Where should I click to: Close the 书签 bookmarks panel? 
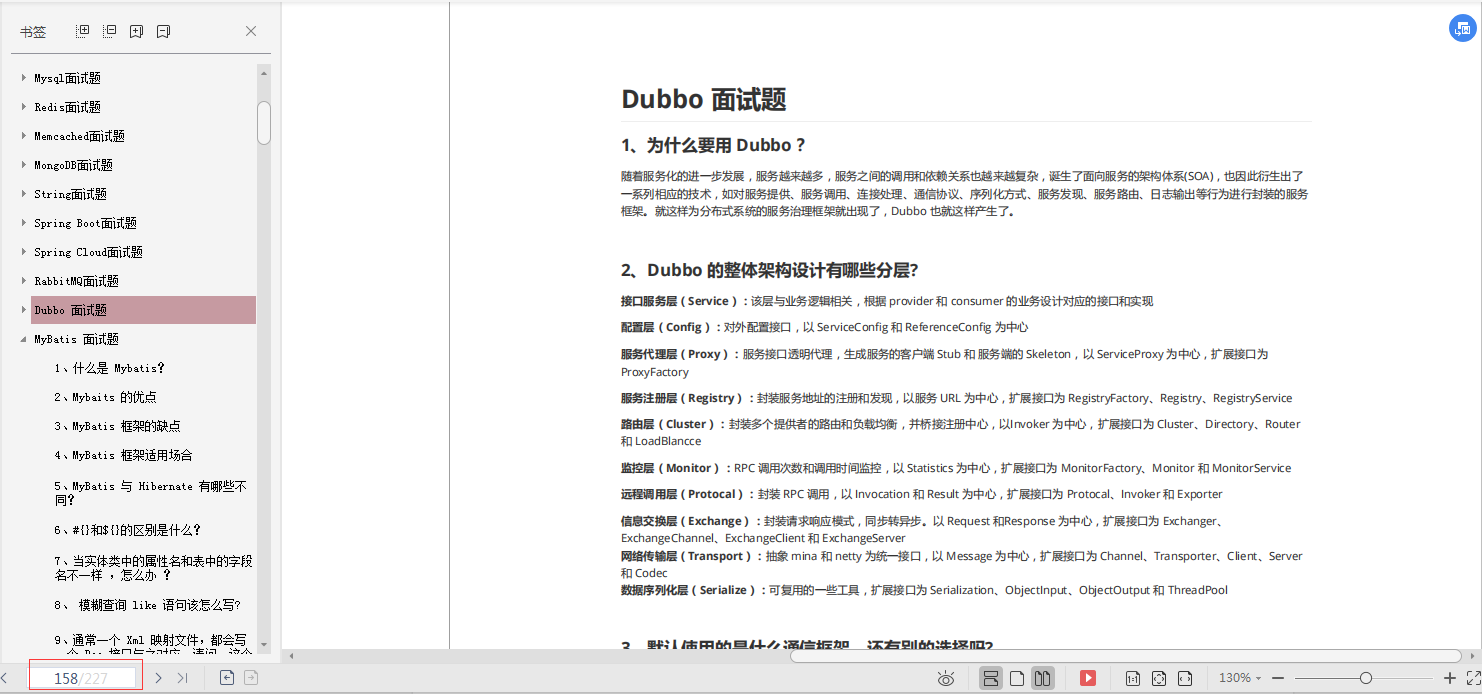click(251, 31)
